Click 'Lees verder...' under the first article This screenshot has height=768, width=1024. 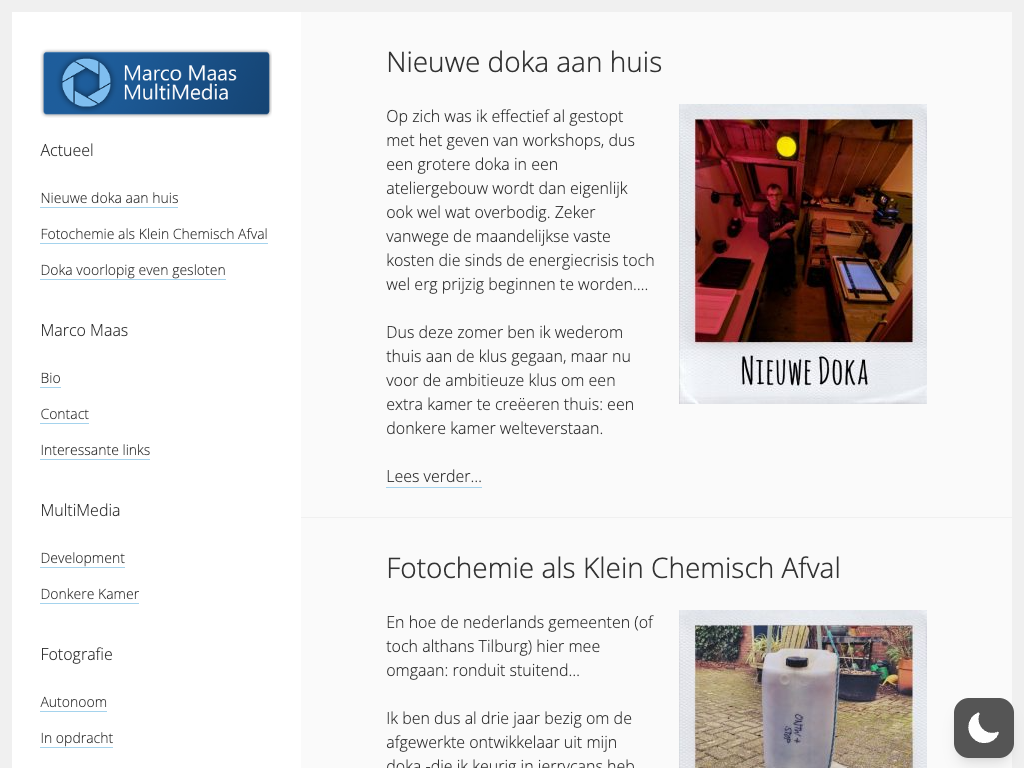coord(433,476)
